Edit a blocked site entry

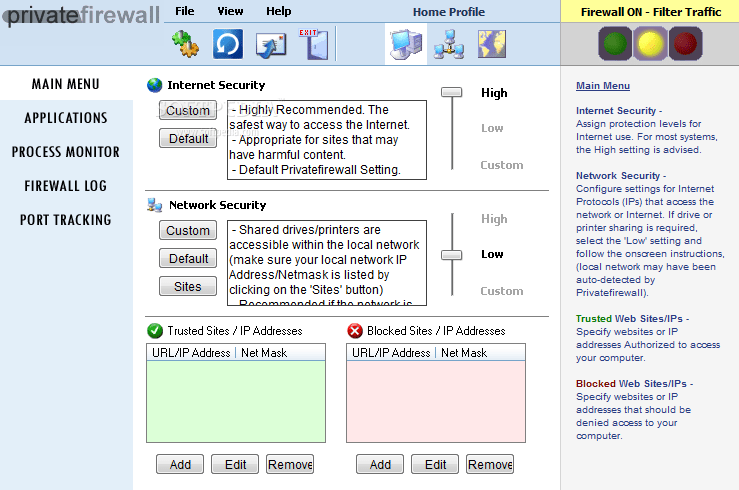[x=435, y=464]
